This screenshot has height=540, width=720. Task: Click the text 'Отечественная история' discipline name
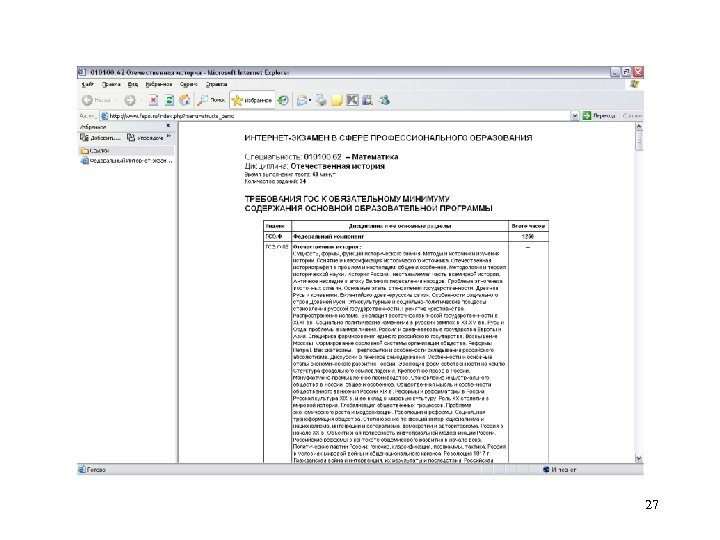[x=338, y=166]
